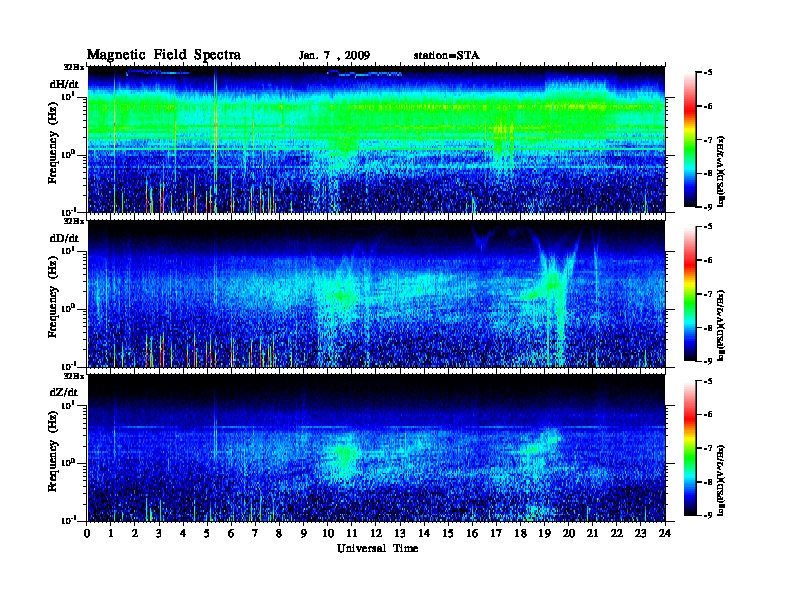Image resolution: width=792 pixels, height=612 pixels.
Task: Click the -6 tick on dD/dt color bar
Action: (x=708, y=261)
